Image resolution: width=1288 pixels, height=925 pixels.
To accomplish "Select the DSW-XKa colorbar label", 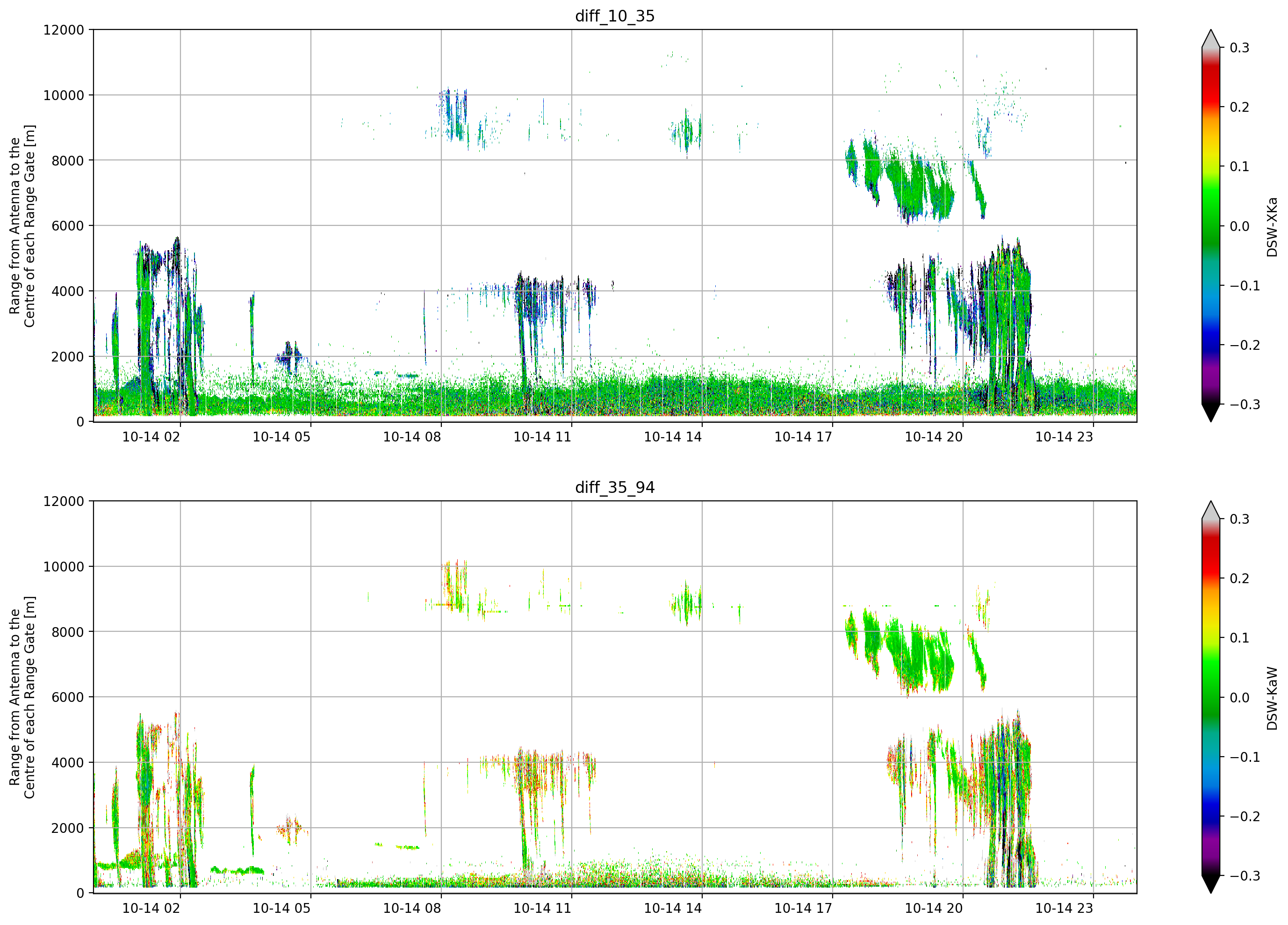I will click(1272, 227).
